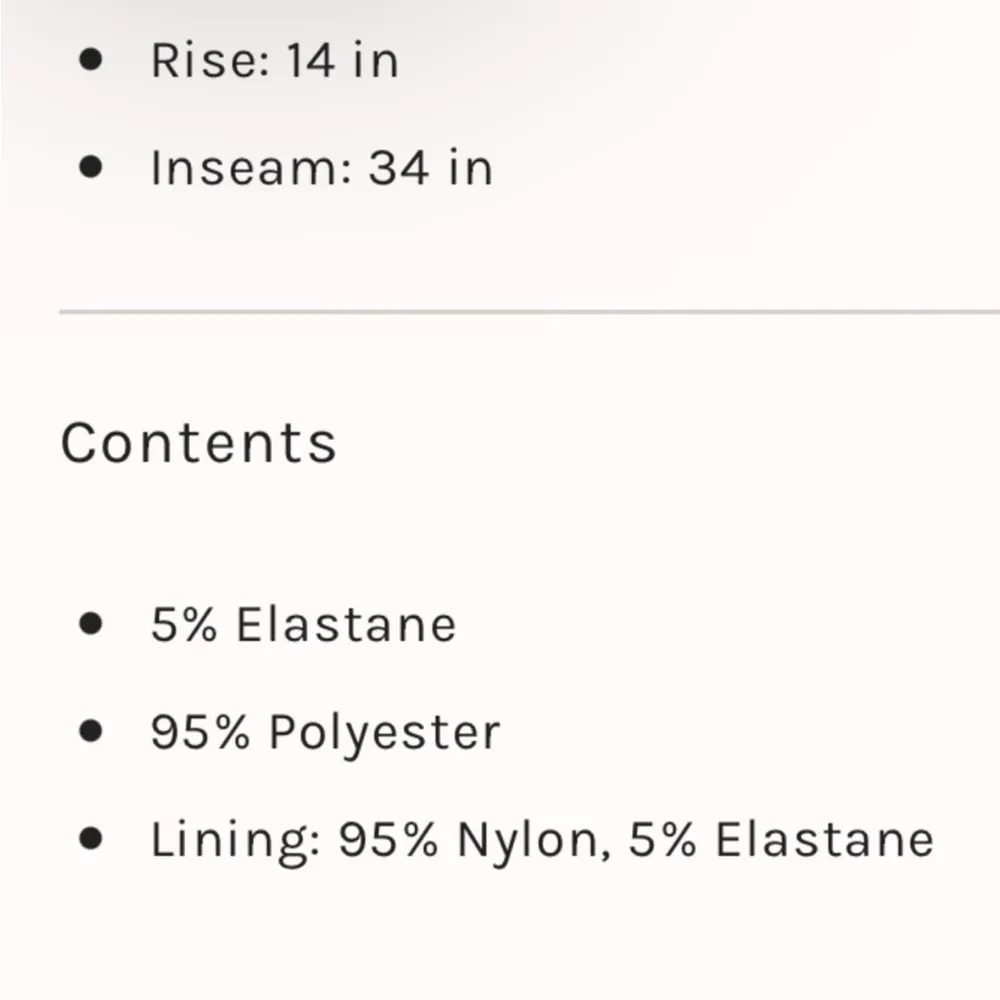Select the Contents section heading

click(198, 442)
